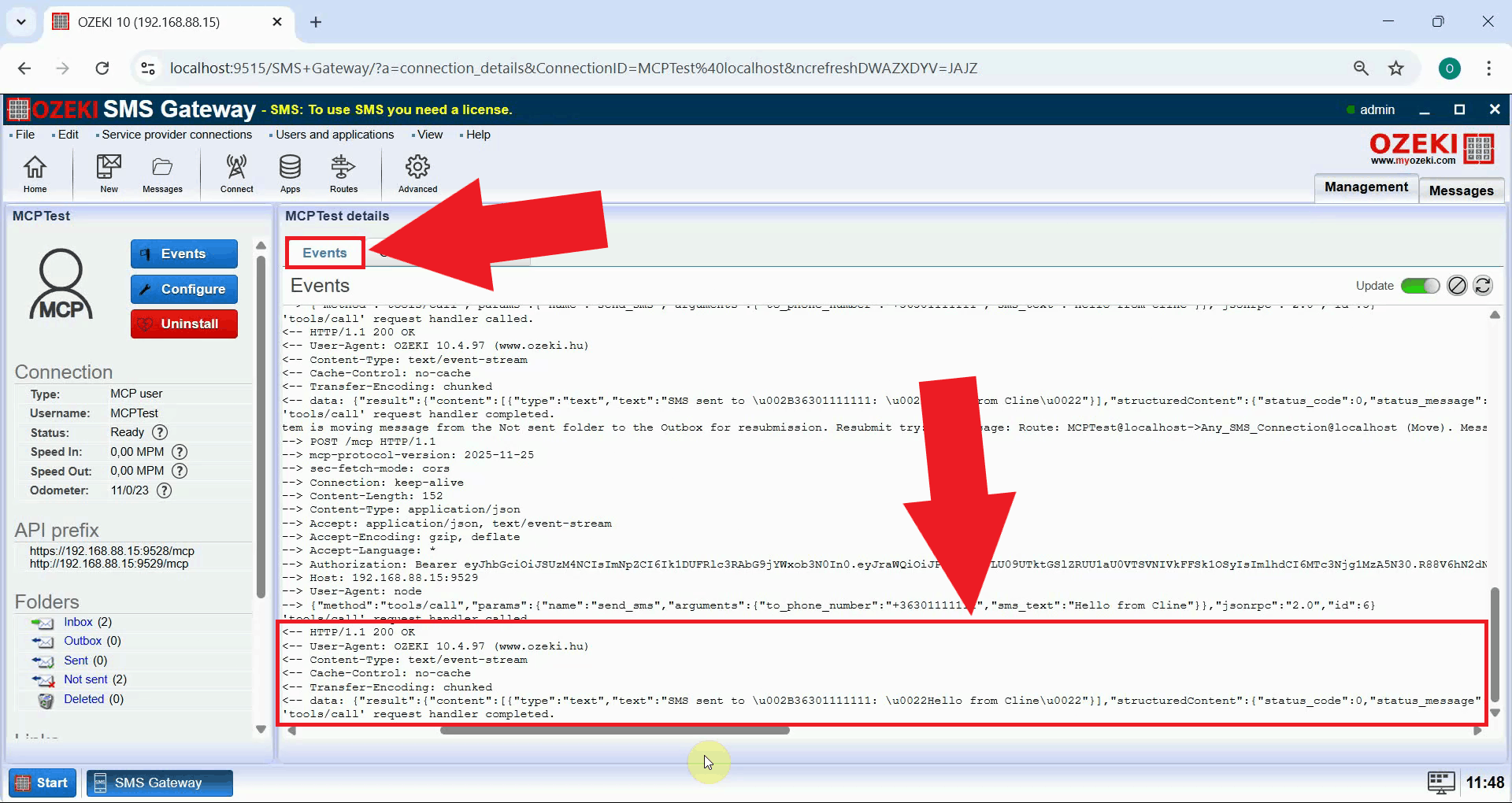1512x803 pixels.
Task: Open the Sent folder link
Action: tap(76, 661)
